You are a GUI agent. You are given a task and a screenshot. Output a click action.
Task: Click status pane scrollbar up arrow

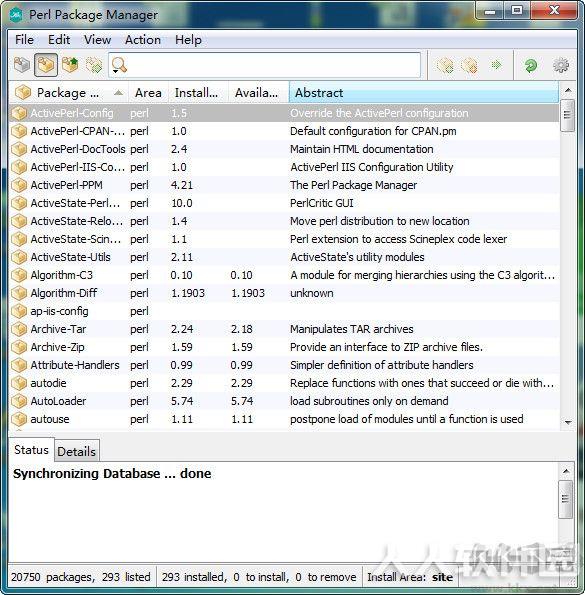point(566,471)
